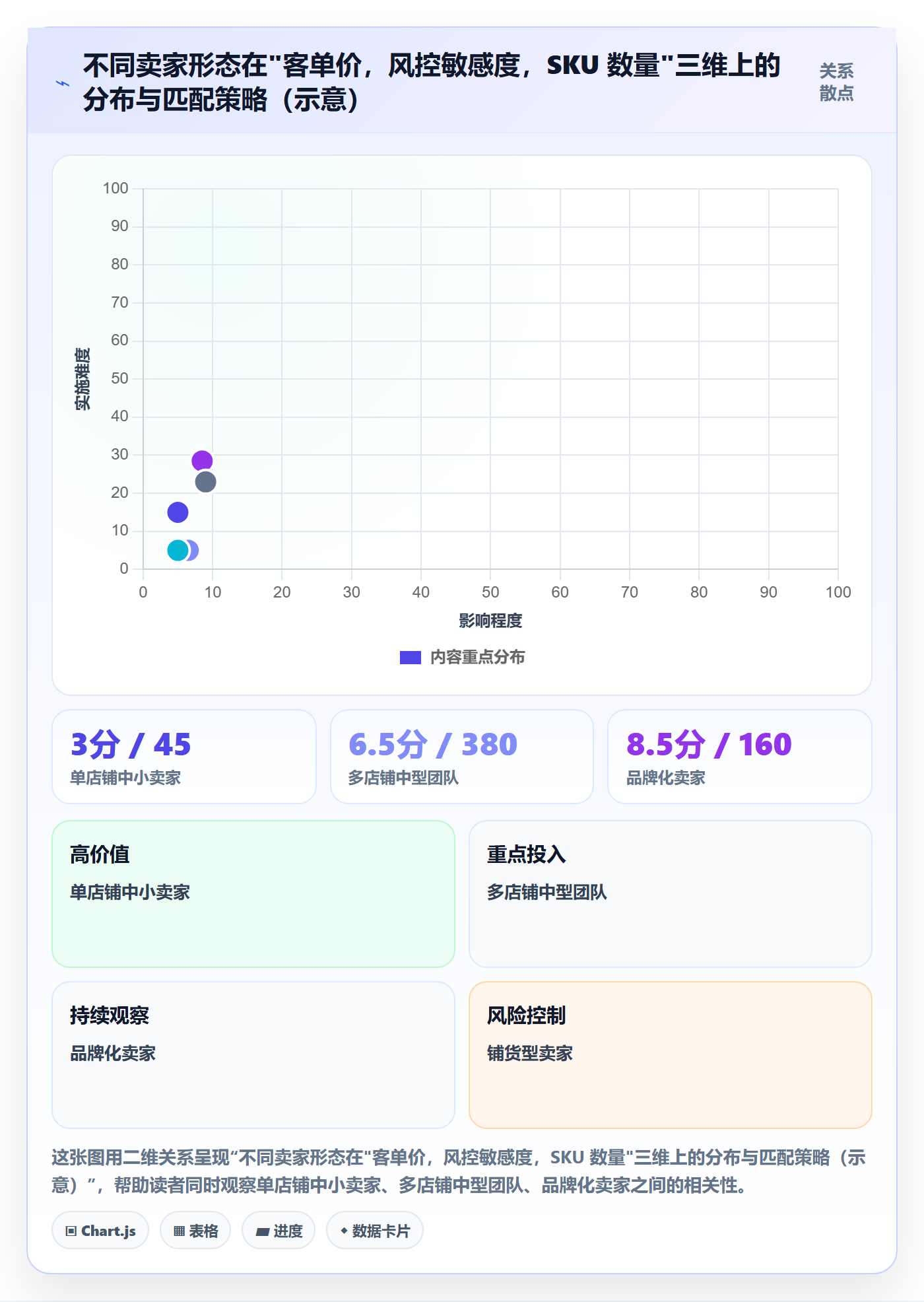924x1302 pixels.
Task: Open the 3分 / 45 单店铺中小卖家 stat card
Action: 184,757
